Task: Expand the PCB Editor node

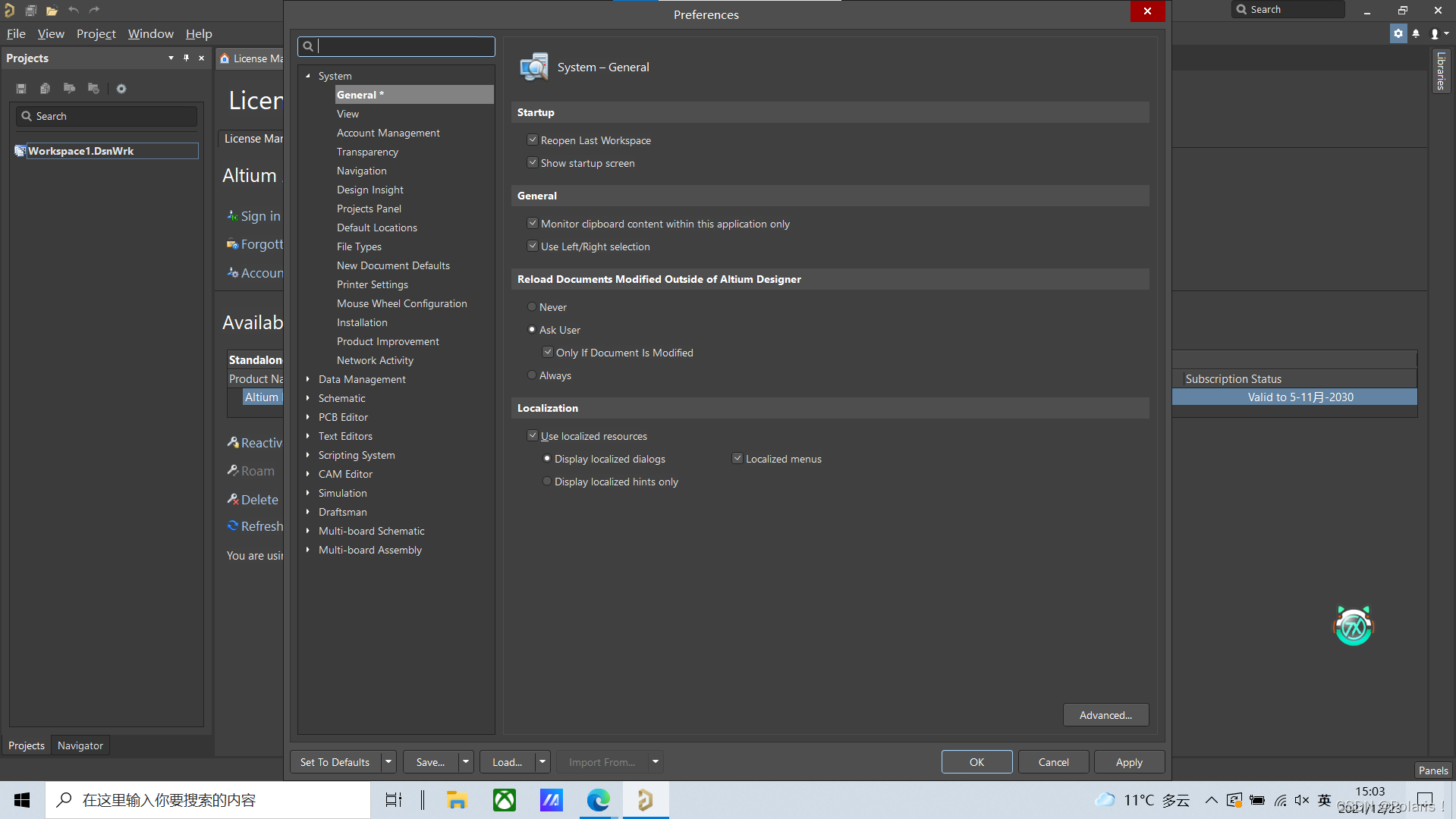Action: click(x=308, y=417)
